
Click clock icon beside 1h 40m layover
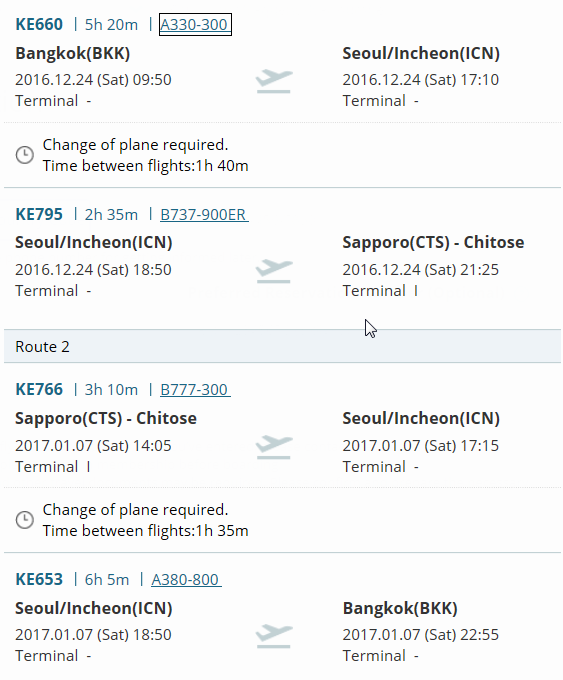[x=25, y=155]
